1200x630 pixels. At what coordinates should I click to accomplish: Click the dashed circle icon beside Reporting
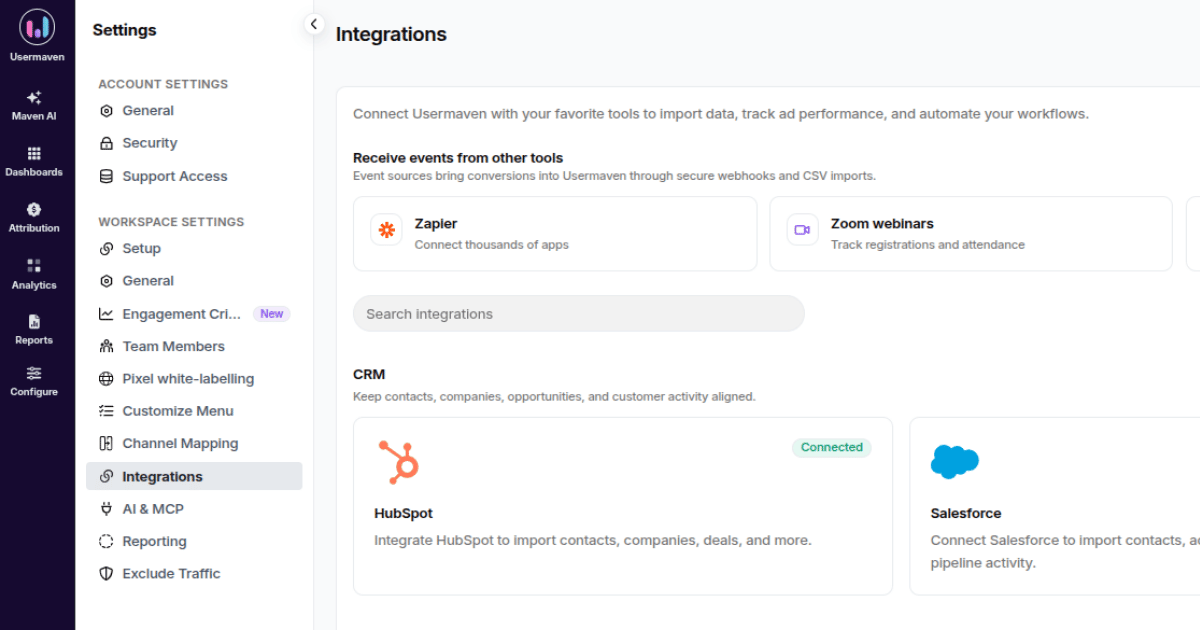pos(106,541)
